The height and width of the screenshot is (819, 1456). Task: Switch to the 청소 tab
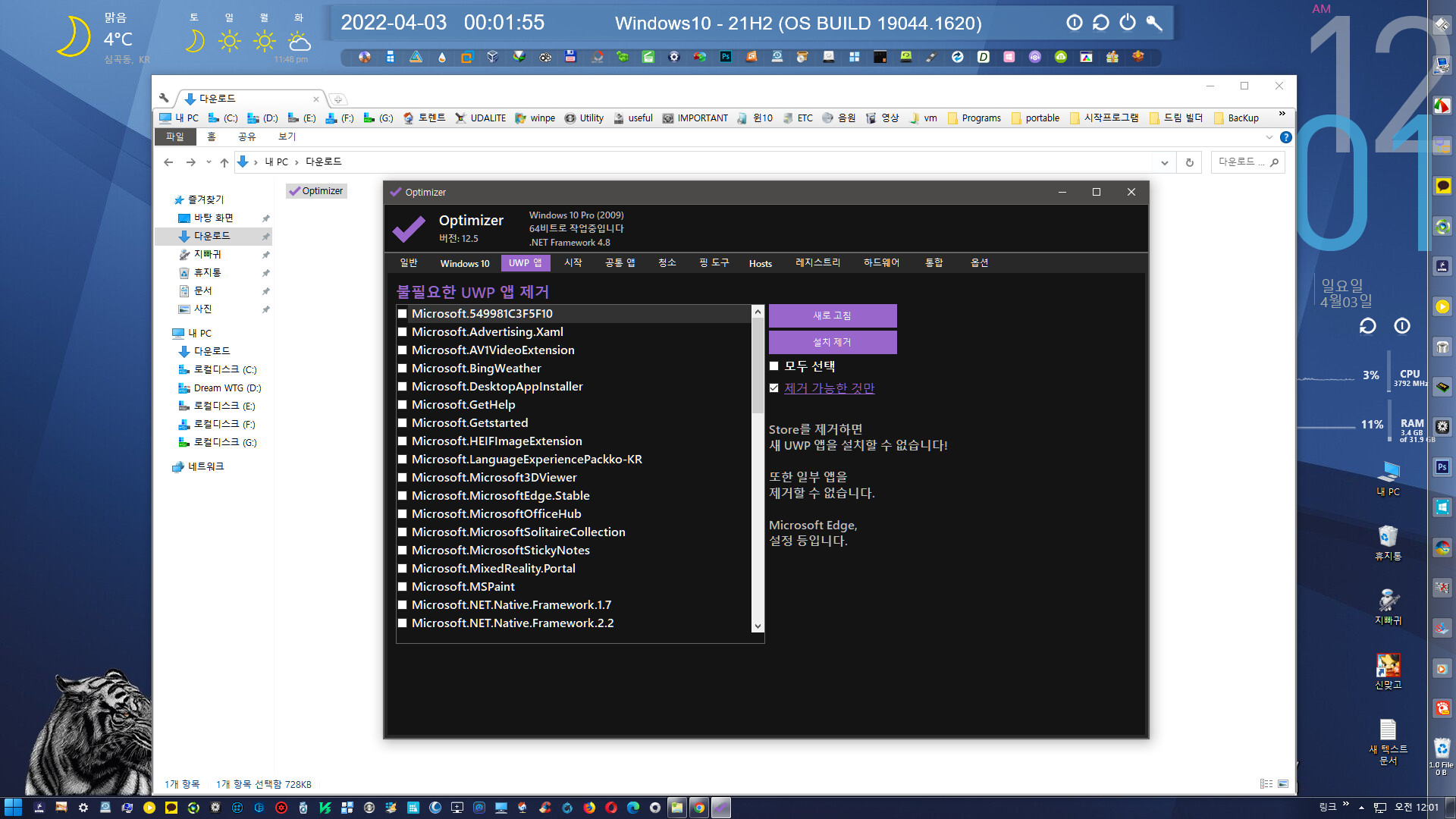[x=667, y=263]
